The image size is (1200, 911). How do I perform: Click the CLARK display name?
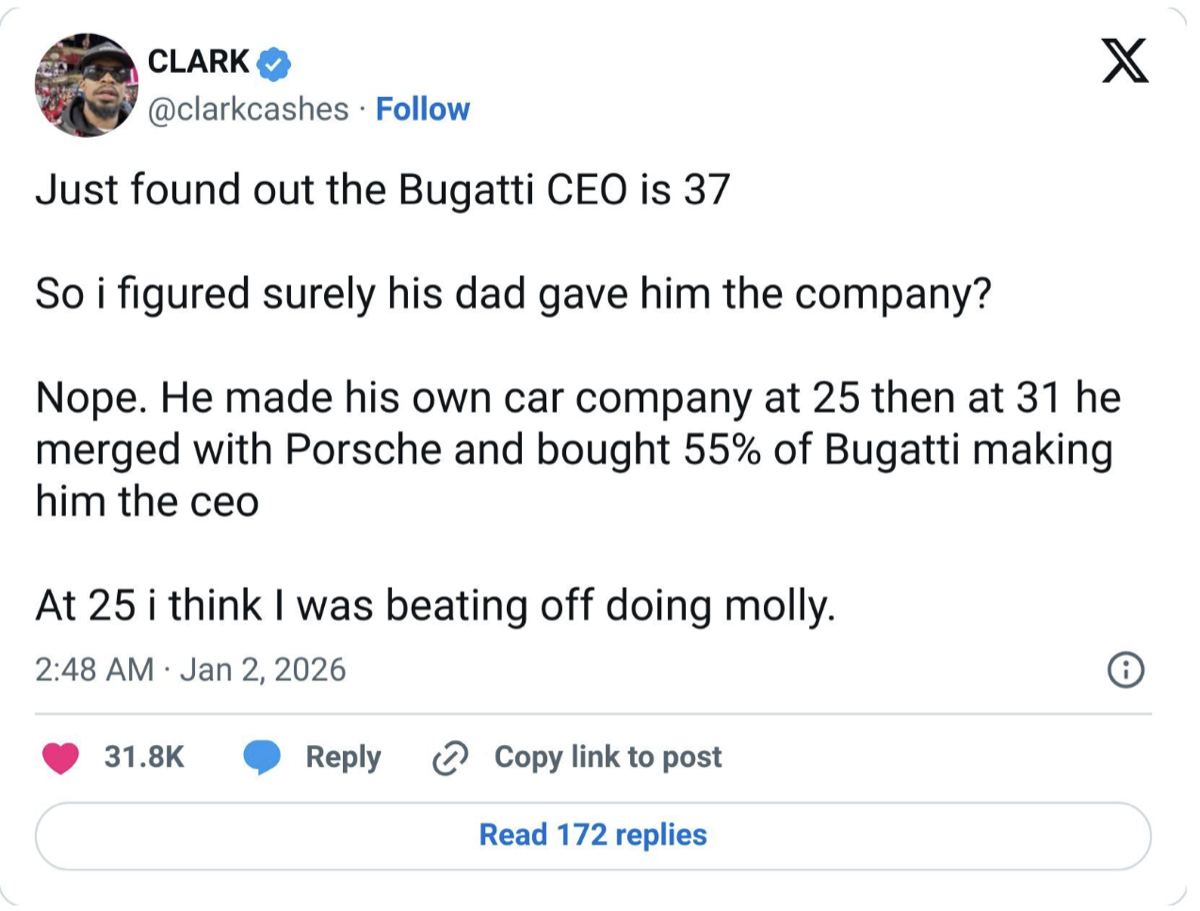click(x=198, y=61)
